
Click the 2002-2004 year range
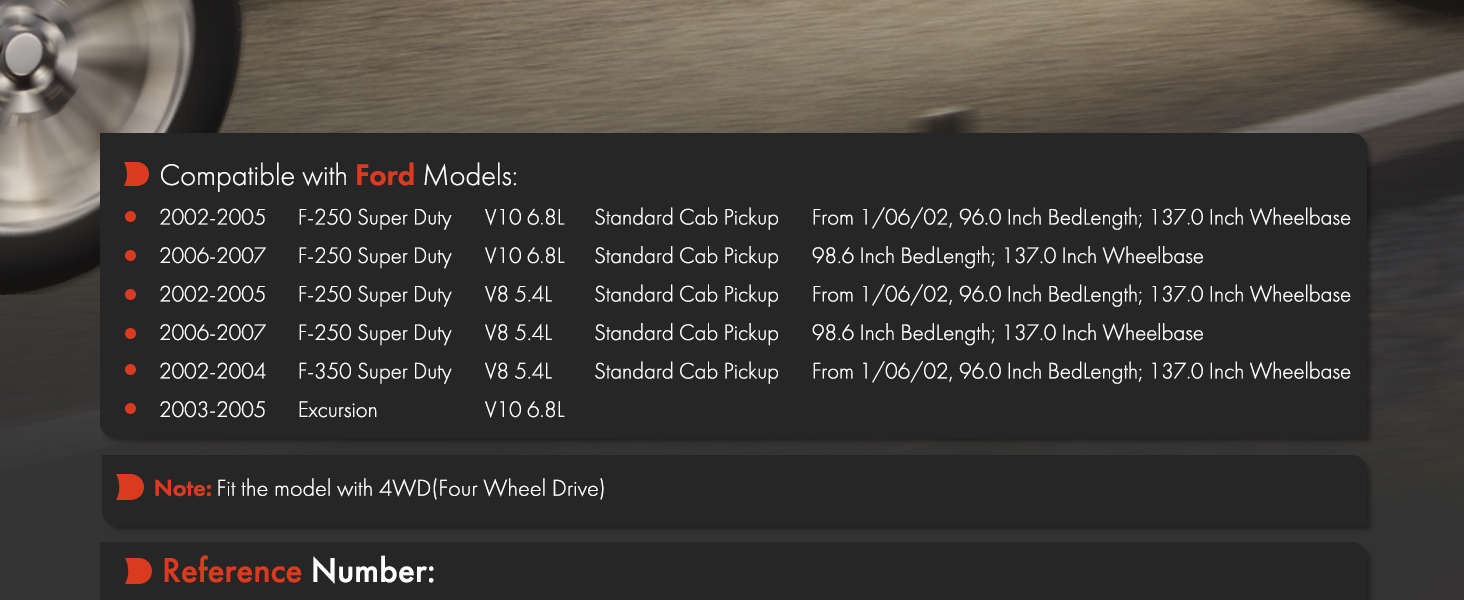[213, 372]
